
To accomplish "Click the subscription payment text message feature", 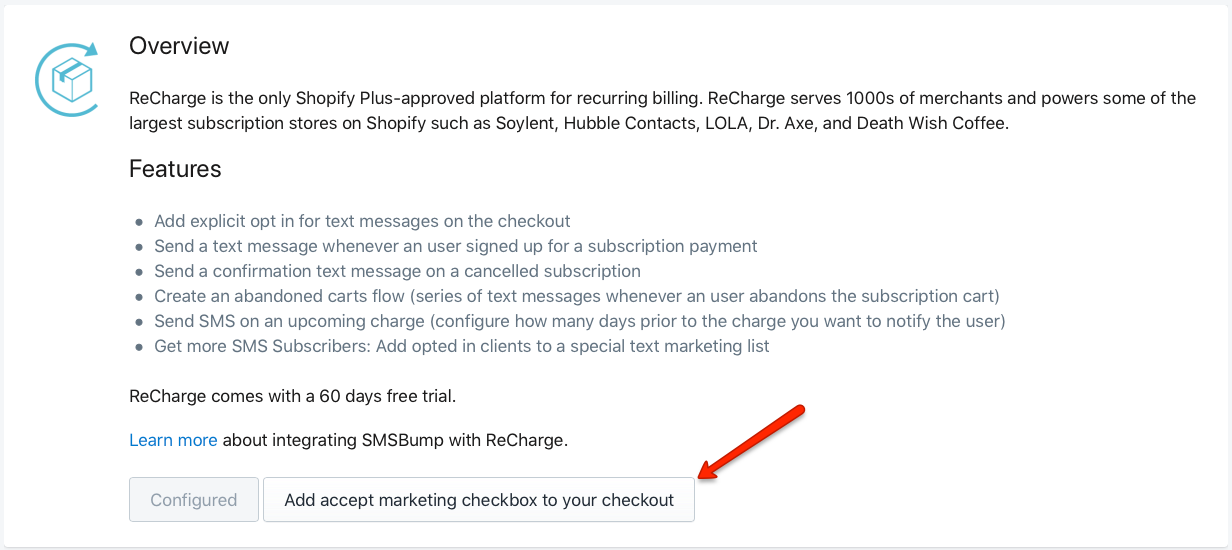I will coord(456,246).
